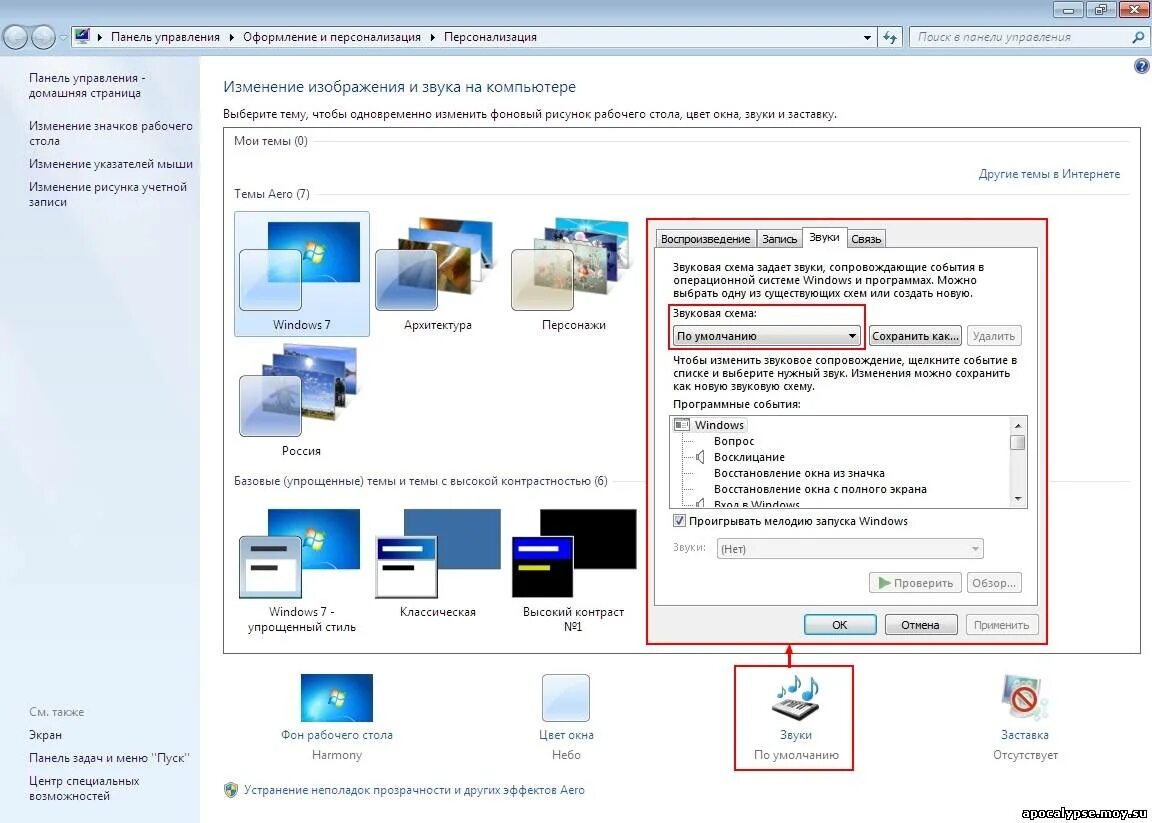The image size is (1152, 823).
Task: Click the Windows folder icon in the events list
Action: 682,425
